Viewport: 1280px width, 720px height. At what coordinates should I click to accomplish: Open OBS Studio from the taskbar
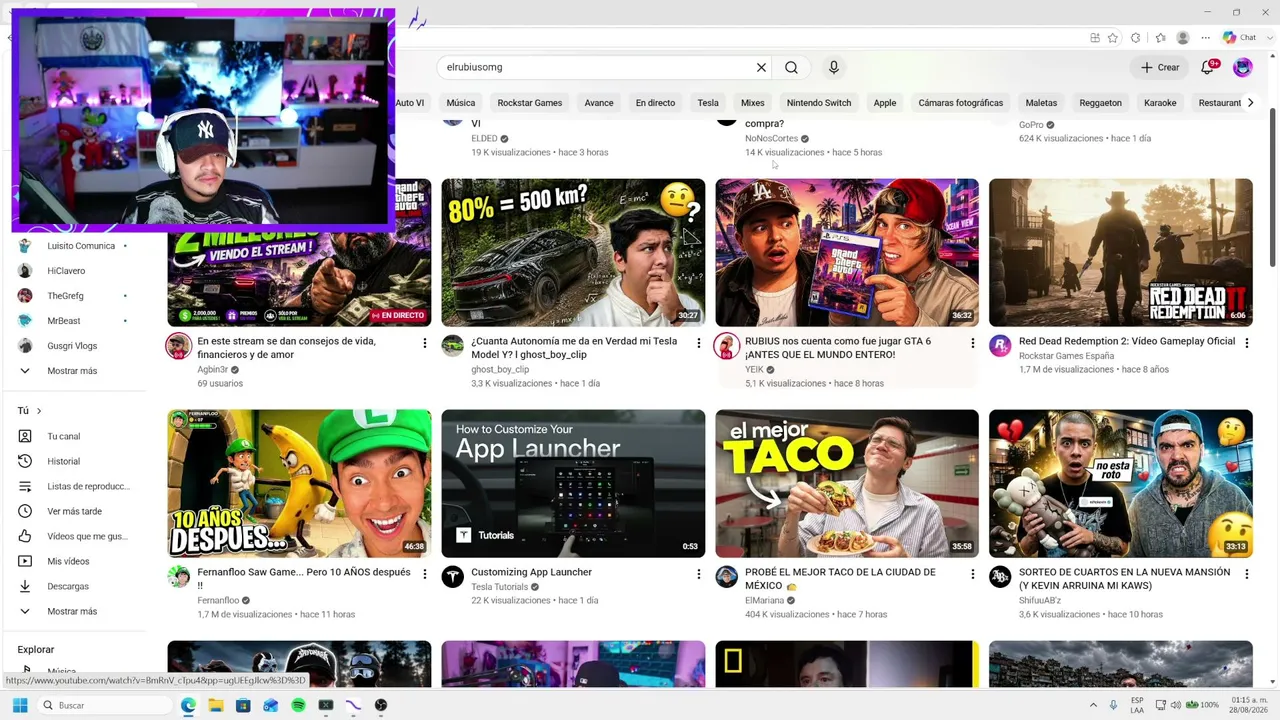[381, 705]
